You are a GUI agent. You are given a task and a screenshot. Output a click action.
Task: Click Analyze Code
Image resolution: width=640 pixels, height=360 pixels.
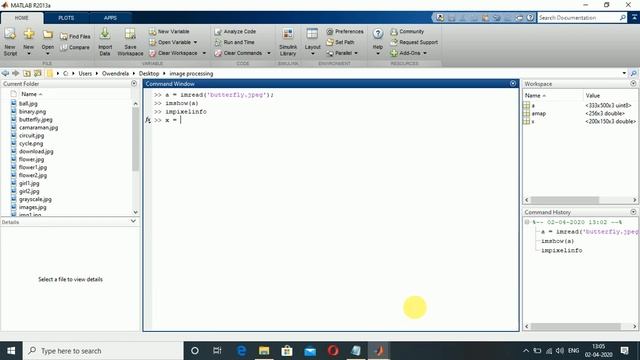pos(236,31)
